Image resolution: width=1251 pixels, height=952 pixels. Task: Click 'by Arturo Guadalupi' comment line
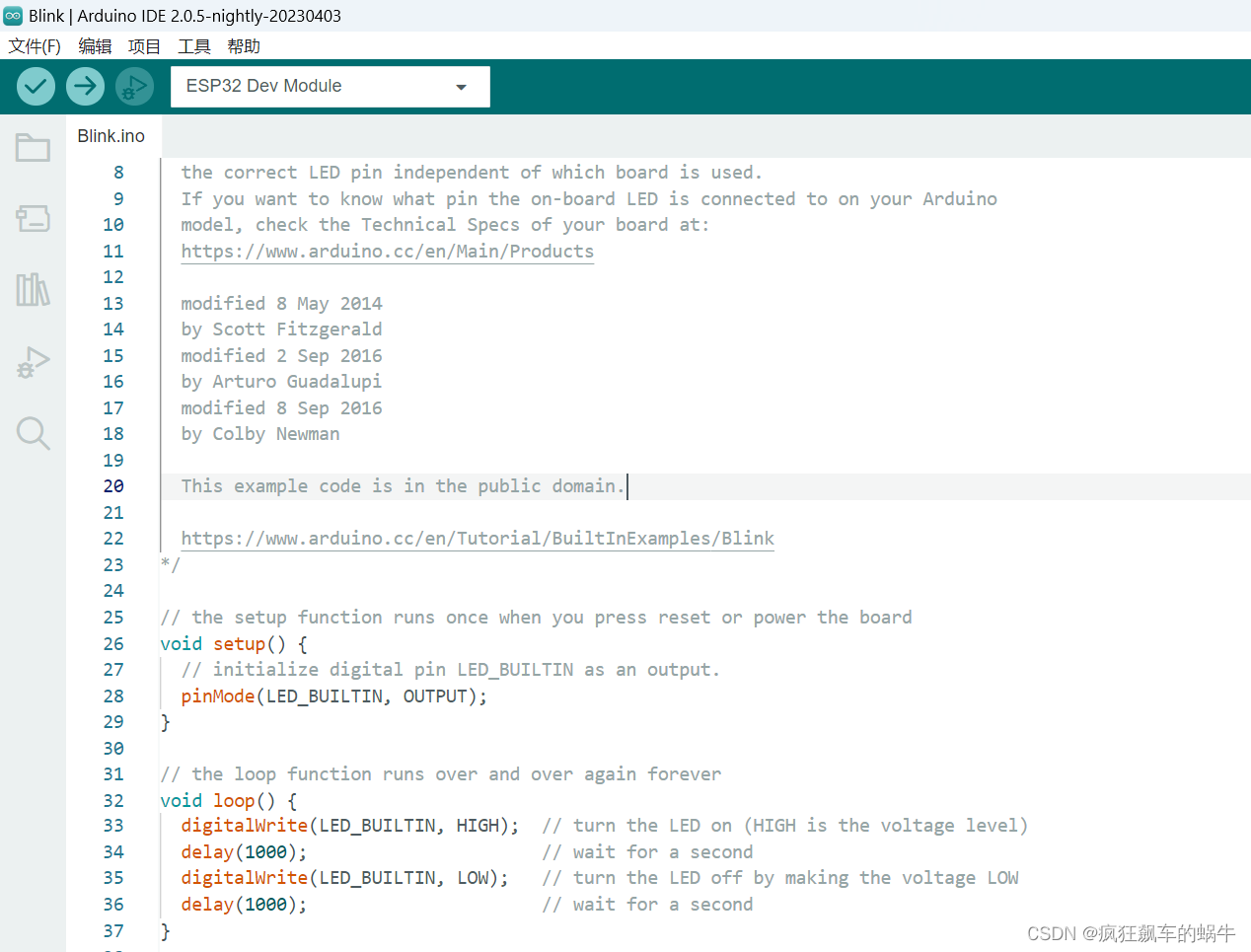(x=281, y=382)
